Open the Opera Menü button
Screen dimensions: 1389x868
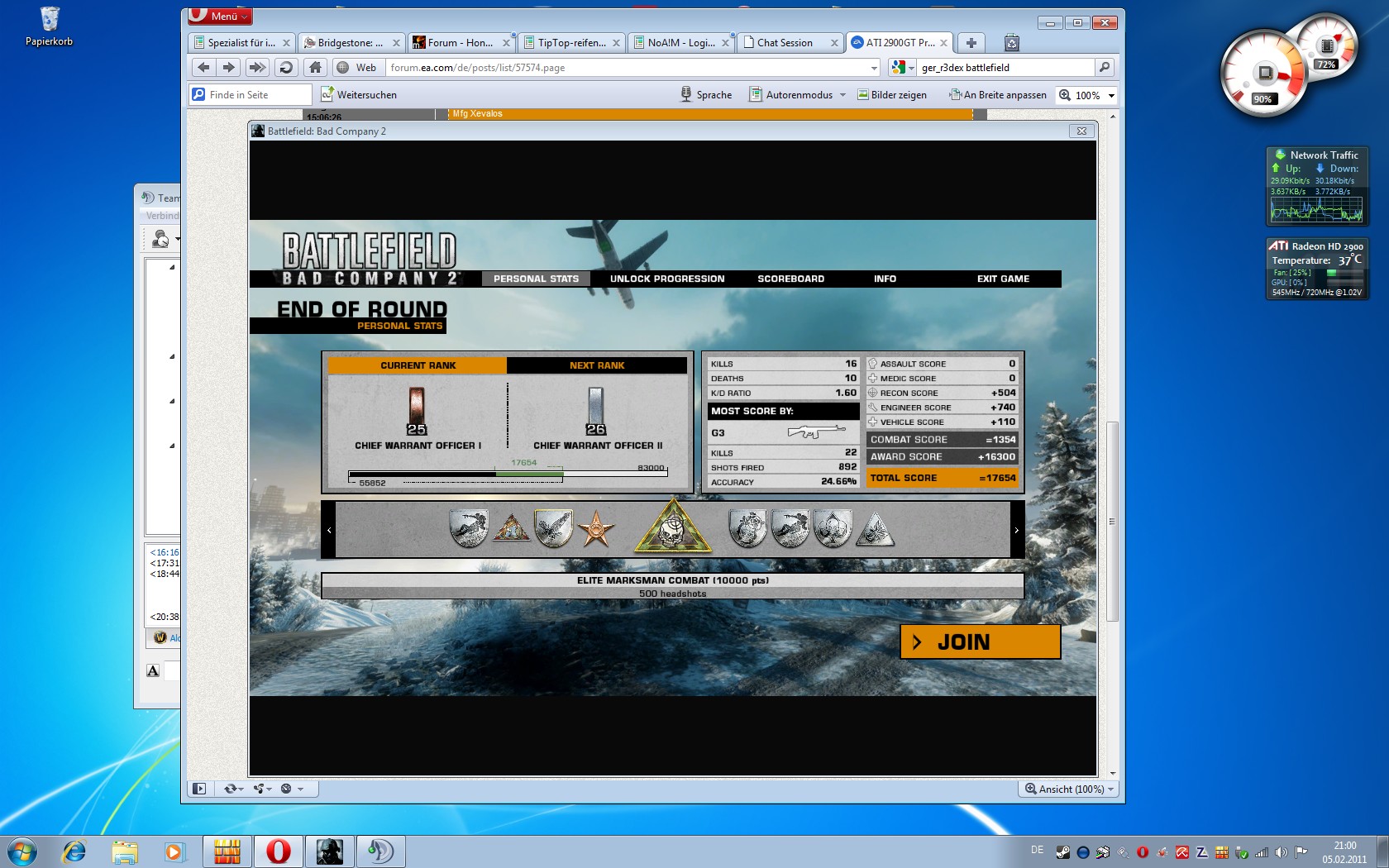[220, 16]
